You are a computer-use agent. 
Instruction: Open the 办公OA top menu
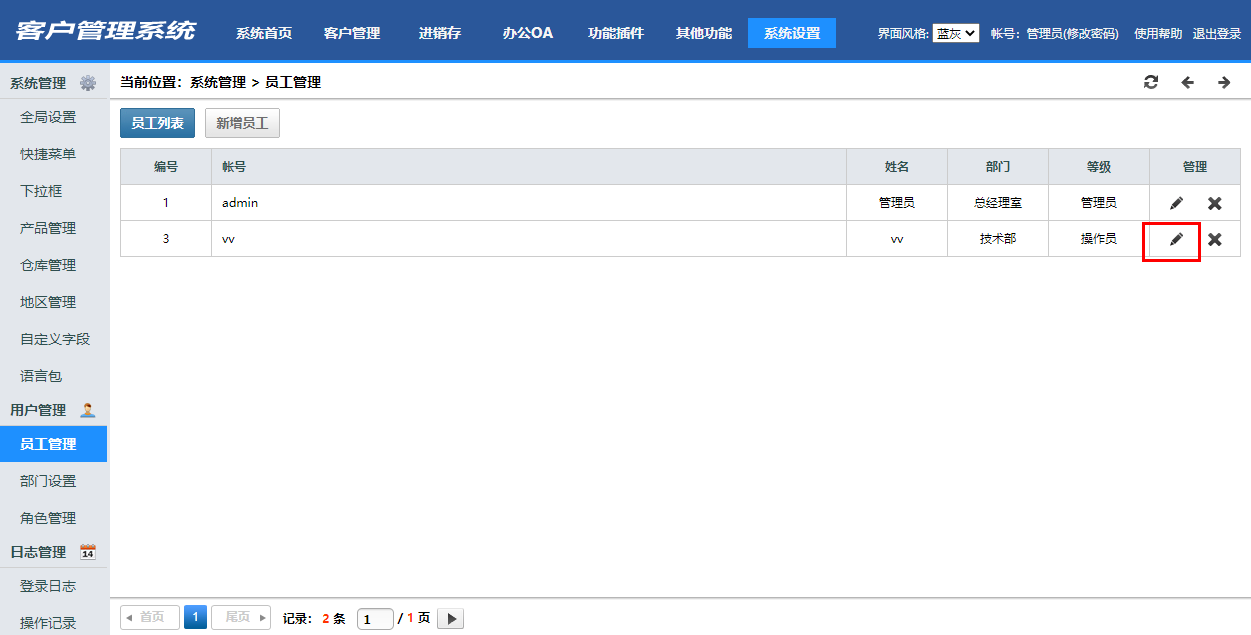[x=528, y=33]
